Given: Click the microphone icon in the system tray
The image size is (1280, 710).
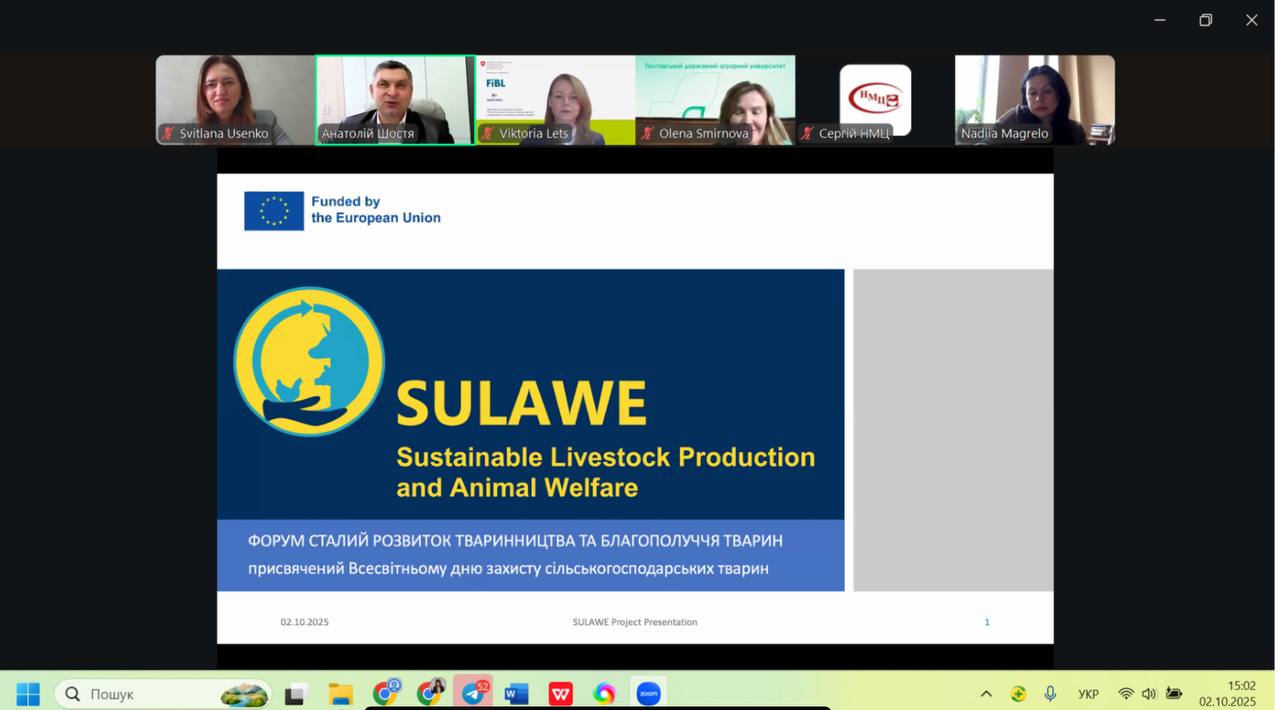Looking at the screenshot, I should pyautogui.click(x=1050, y=693).
